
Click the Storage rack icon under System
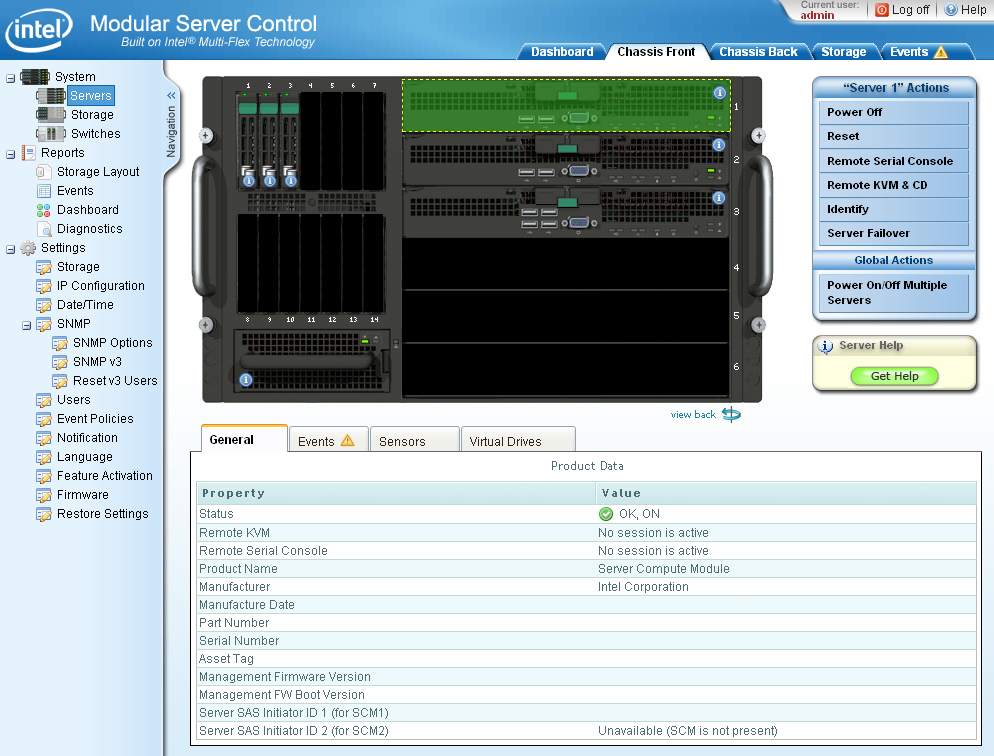(51, 115)
